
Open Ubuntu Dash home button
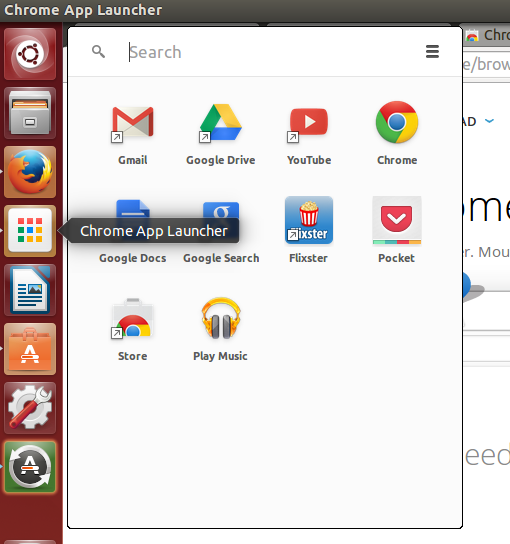click(30, 54)
